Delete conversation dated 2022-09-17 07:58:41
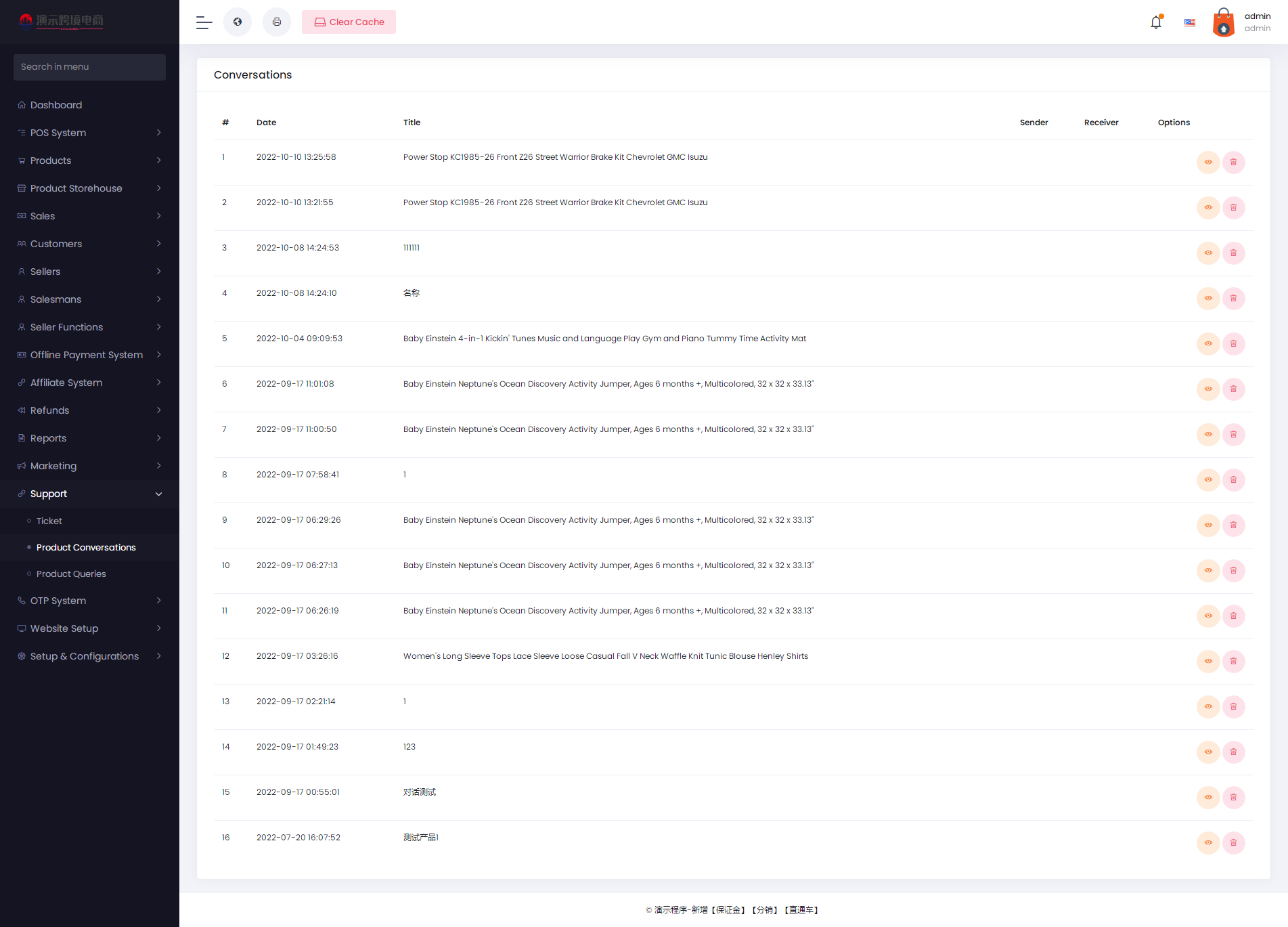This screenshot has height=927, width=1288. tap(1234, 480)
